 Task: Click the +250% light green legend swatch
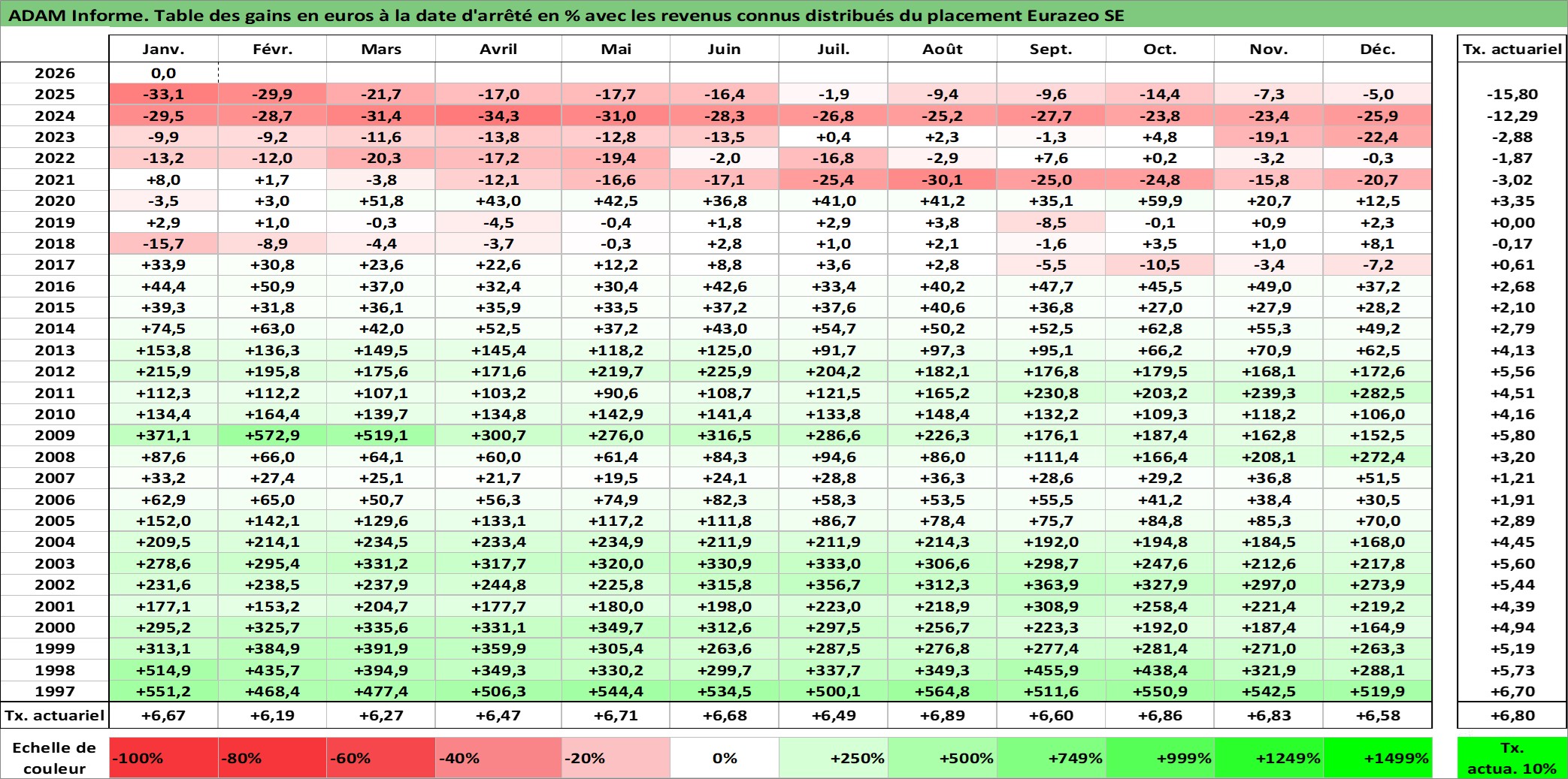834,758
